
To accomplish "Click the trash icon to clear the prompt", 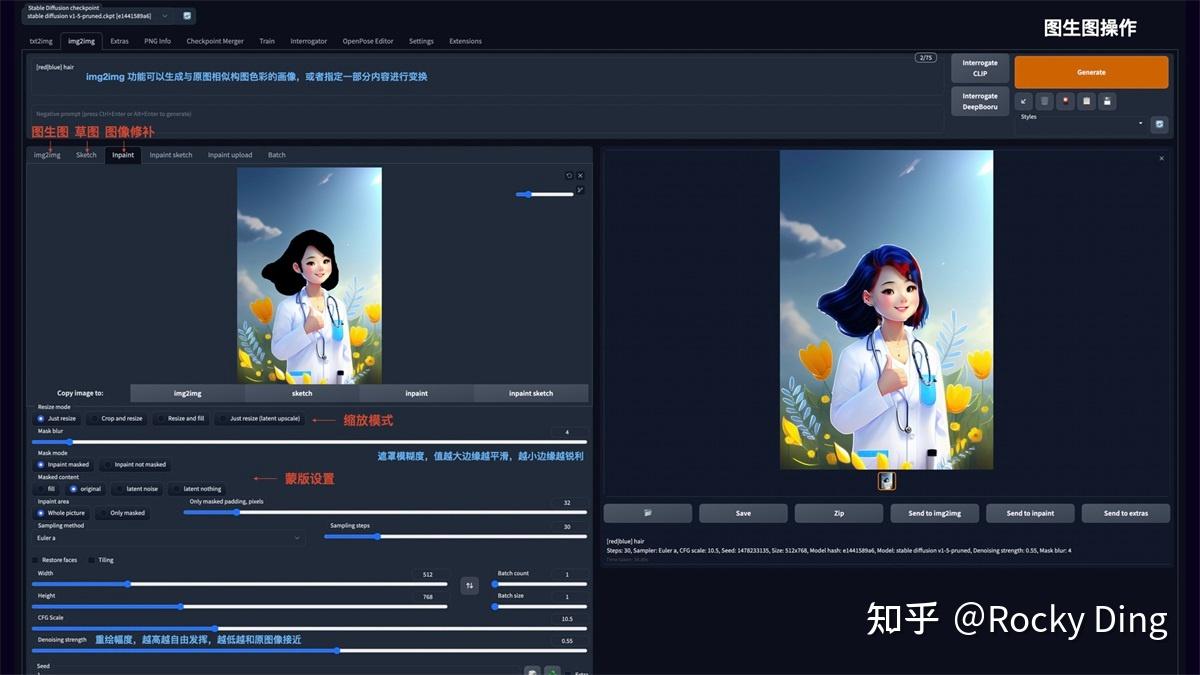I will pos(1044,101).
